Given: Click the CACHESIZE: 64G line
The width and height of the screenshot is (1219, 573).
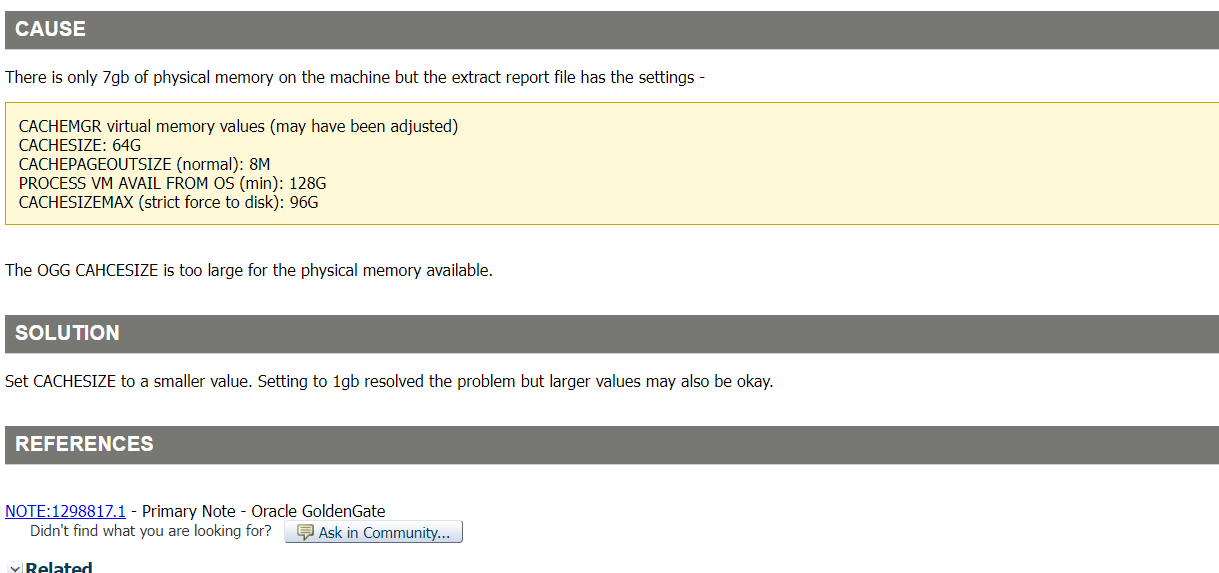Looking at the screenshot, I should (x=80, y=145).
